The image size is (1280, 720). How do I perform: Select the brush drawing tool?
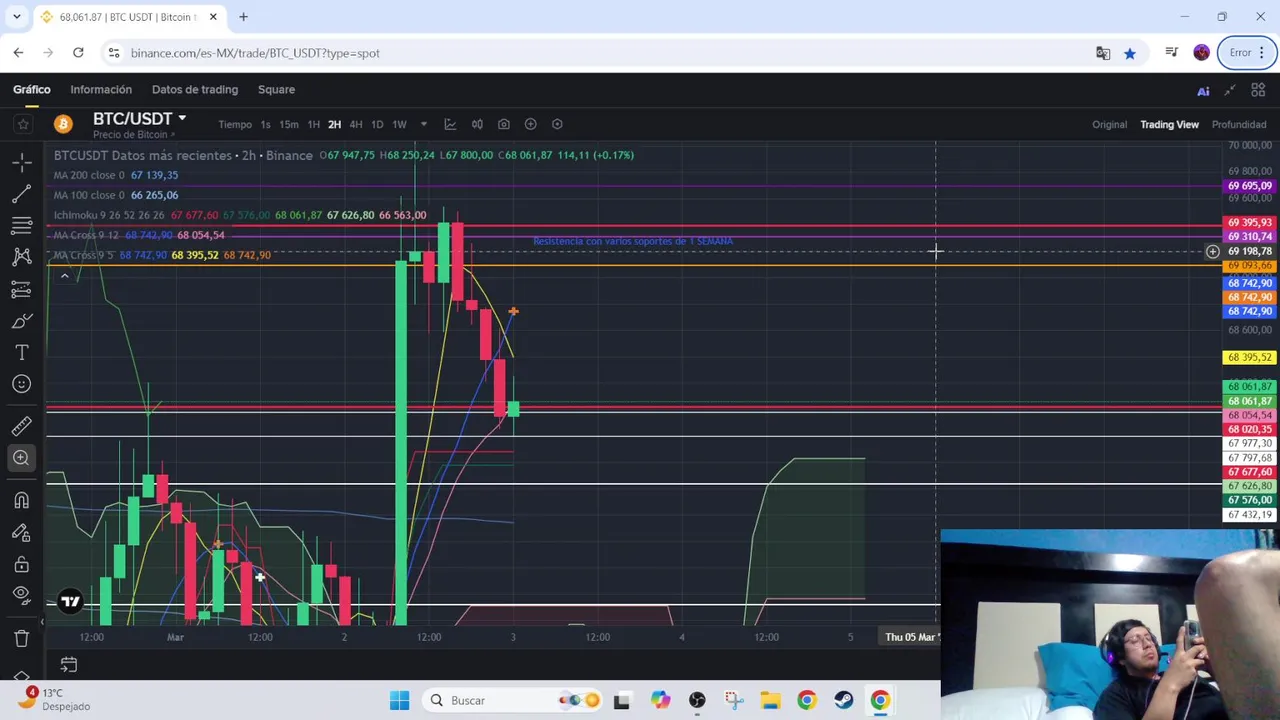[x=22, y=321]
